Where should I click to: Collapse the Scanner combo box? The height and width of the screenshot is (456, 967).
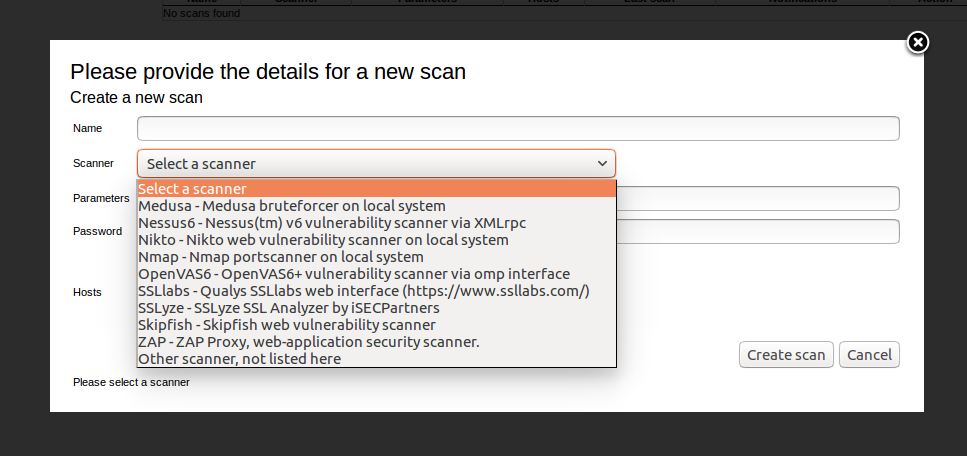click(x=376, y=164)
